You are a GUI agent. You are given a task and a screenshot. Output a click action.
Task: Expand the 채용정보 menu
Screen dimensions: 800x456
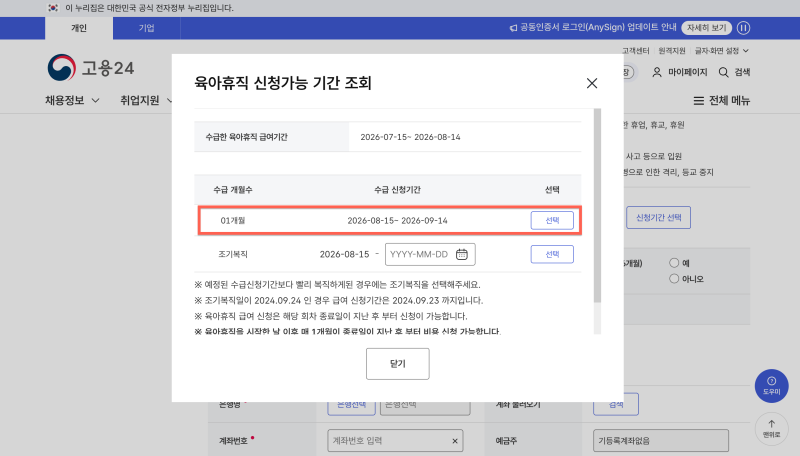click(72, 100)
